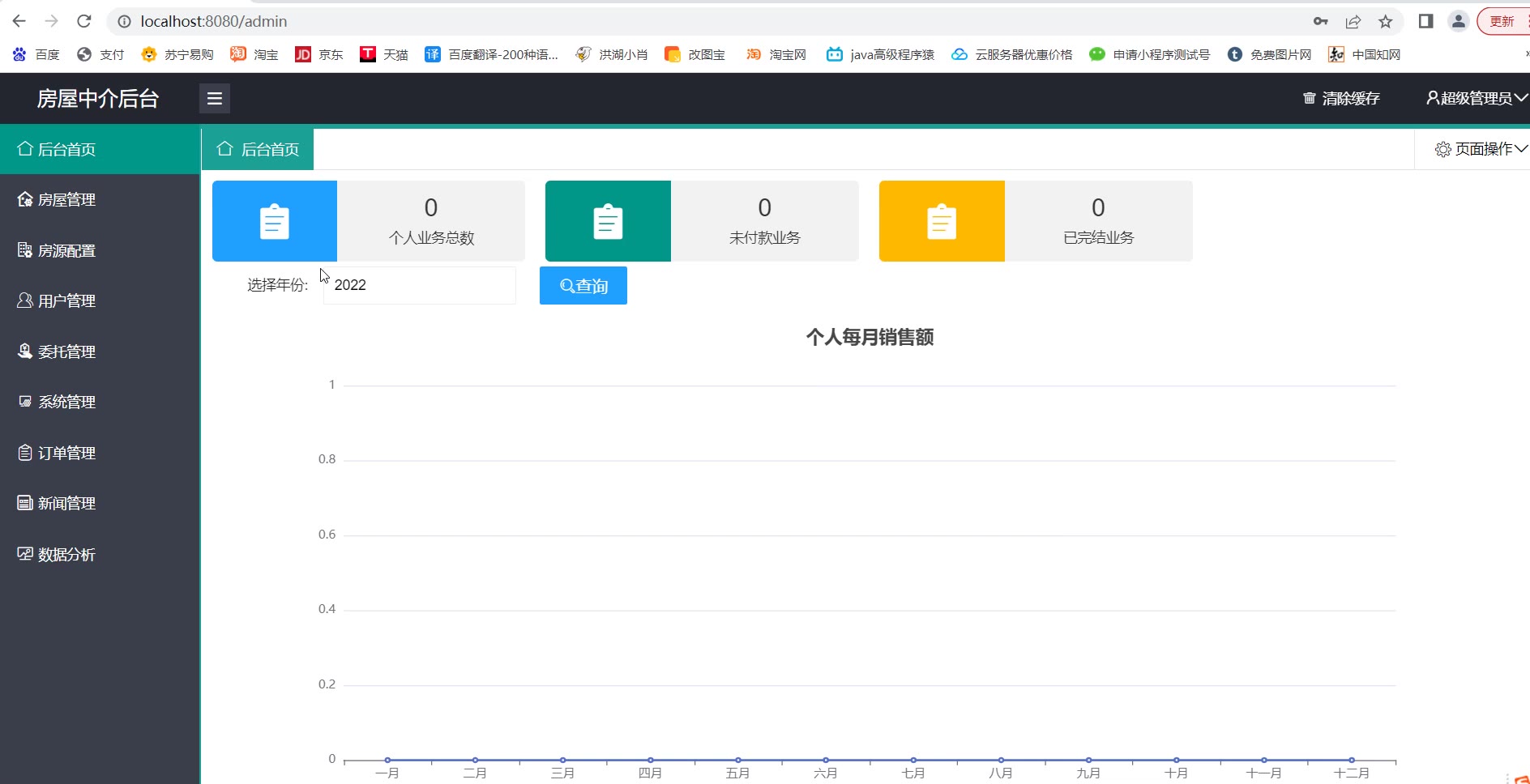Open the 淘宝网 bookmark
Screen dimensions: 1530x784
click(776, 54)
